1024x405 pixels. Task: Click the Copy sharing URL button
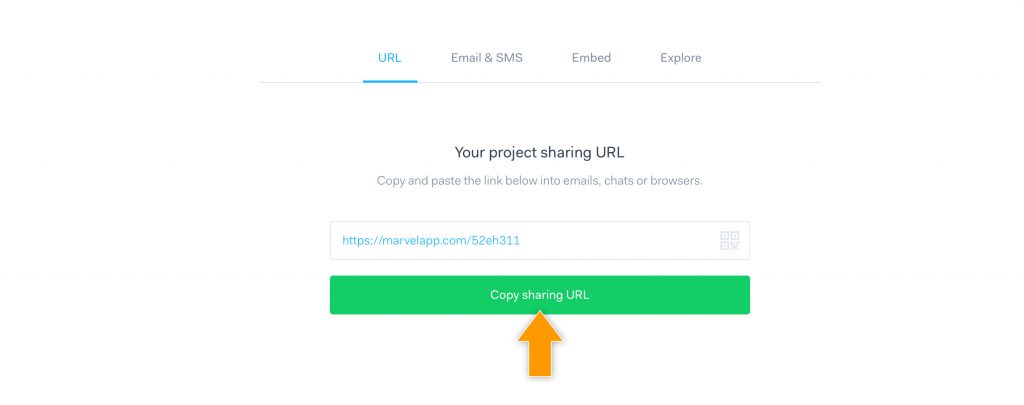[x=539, y=295]
